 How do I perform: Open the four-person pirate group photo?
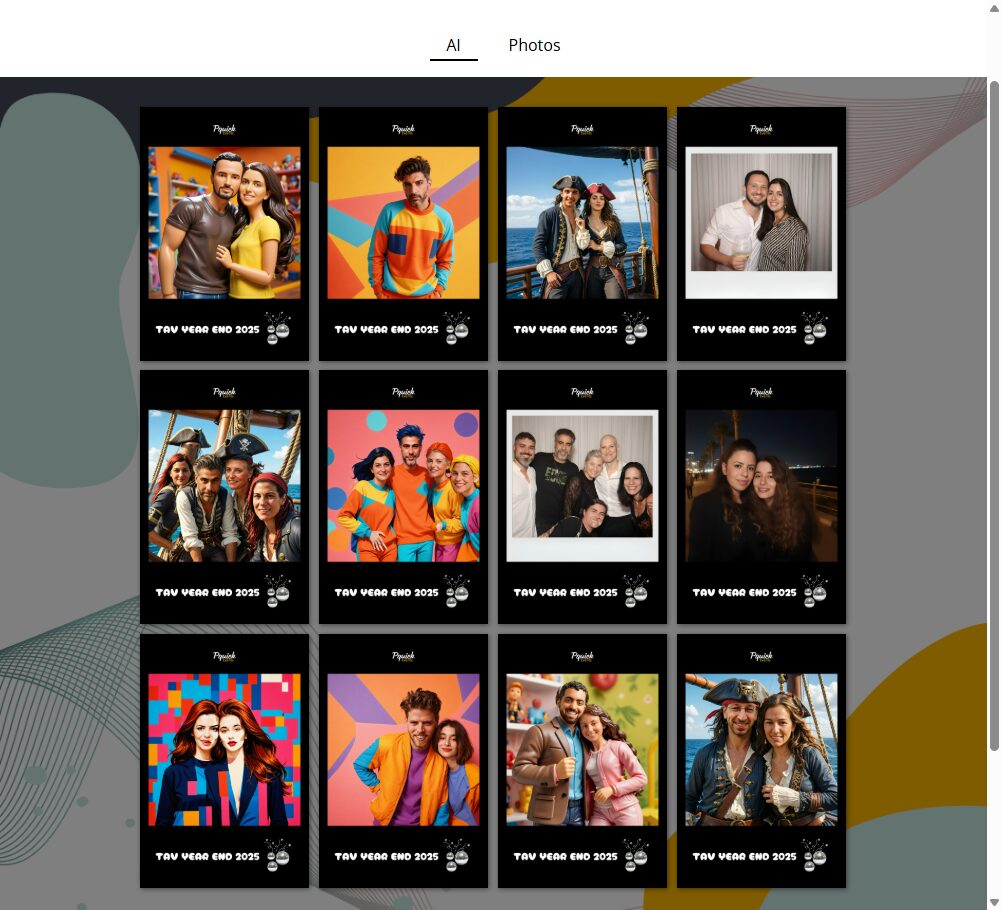coord(224,486)
